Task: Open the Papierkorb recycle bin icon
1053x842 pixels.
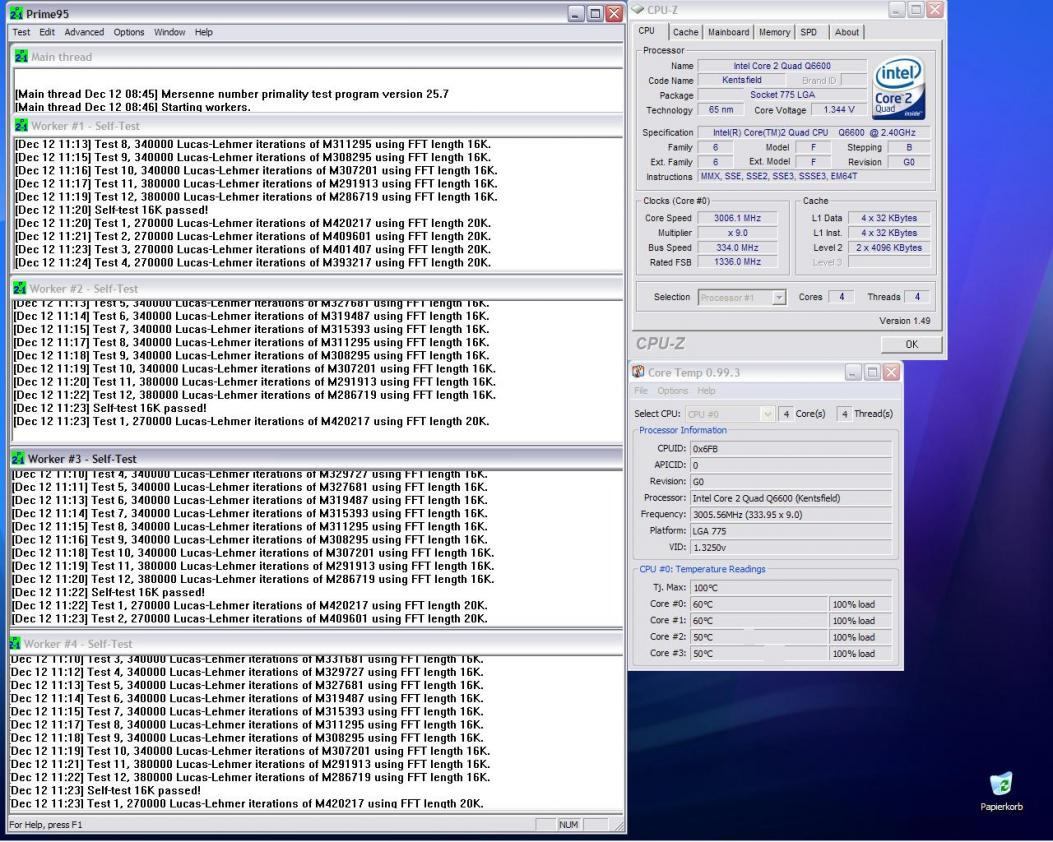Action: point(1001,791)
